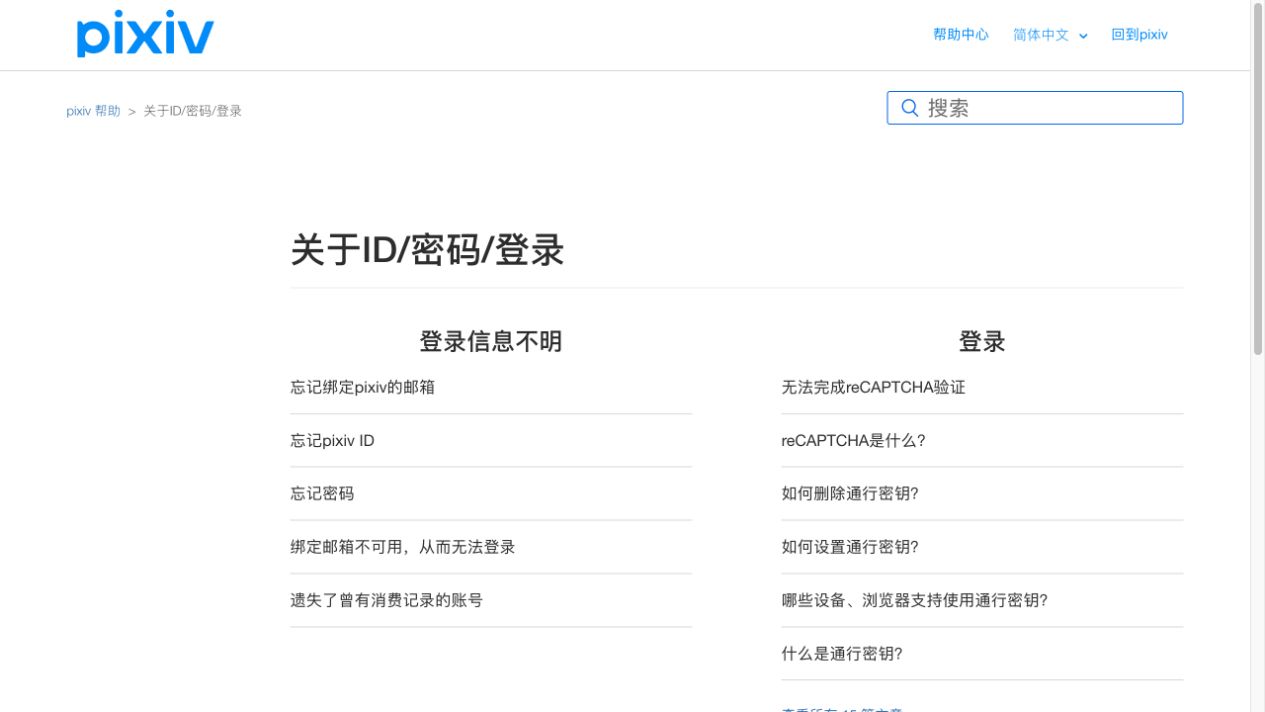Open article 如何设置通行密钥?
This screenshot has height=712, width=1265.
(x=849, y=547)
